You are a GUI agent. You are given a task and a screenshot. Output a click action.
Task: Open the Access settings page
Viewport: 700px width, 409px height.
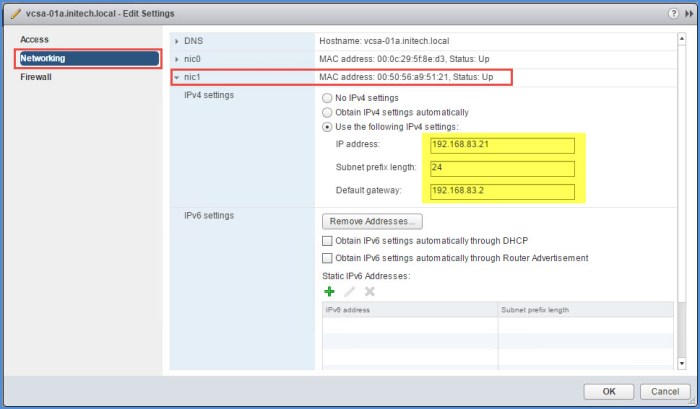click(34, 39)
